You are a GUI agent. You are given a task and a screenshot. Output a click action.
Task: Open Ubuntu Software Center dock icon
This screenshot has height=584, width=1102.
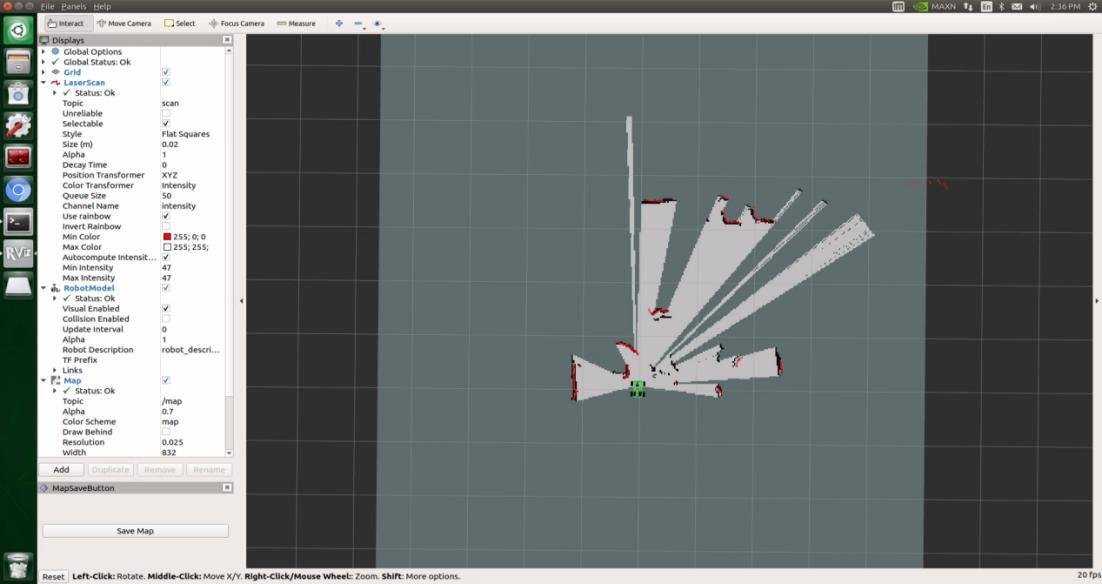[x=18, y=93]
